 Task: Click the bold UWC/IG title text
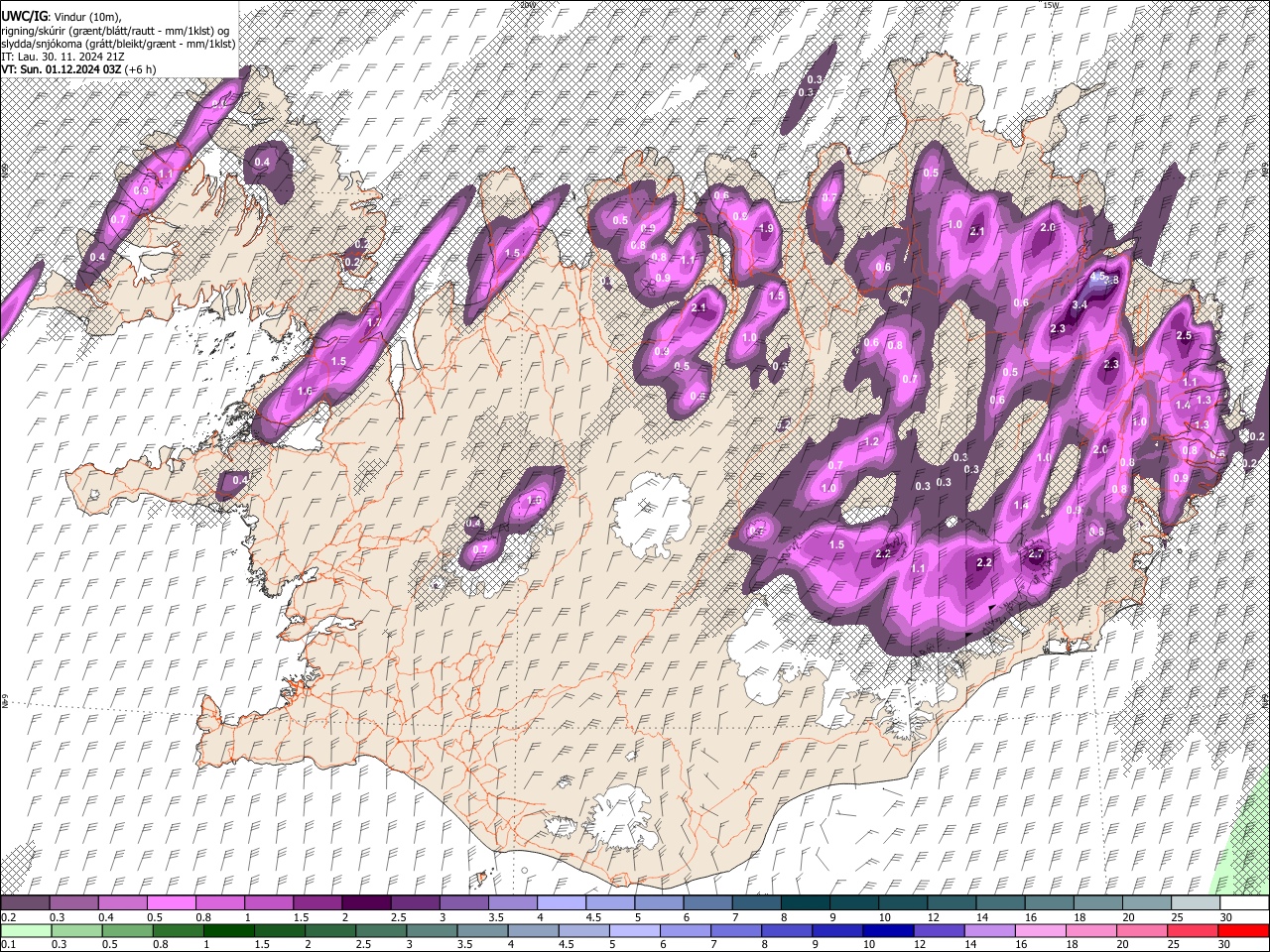point(24,17)
